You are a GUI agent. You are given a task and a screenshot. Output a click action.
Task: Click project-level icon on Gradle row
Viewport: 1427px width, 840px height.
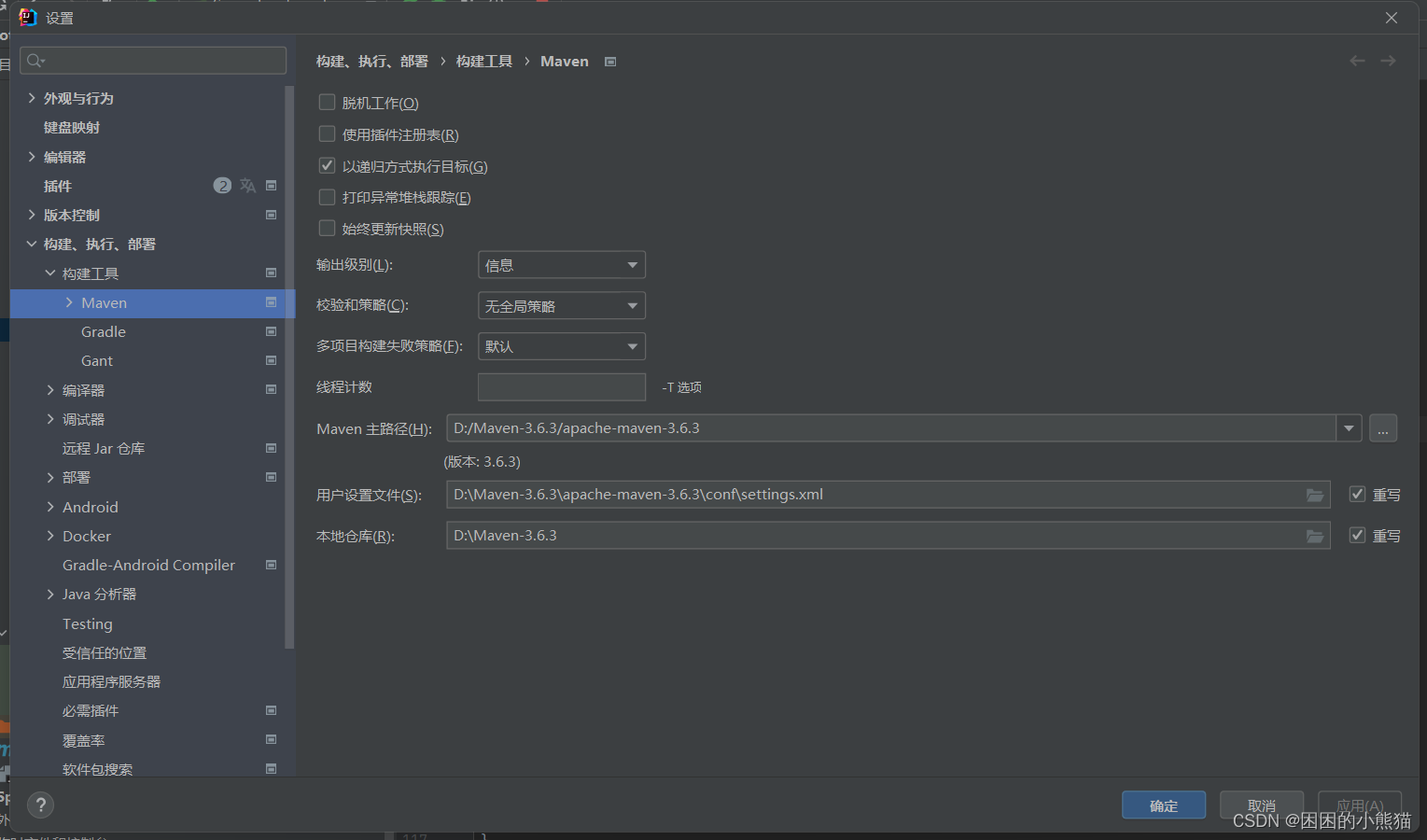[272, 331]
